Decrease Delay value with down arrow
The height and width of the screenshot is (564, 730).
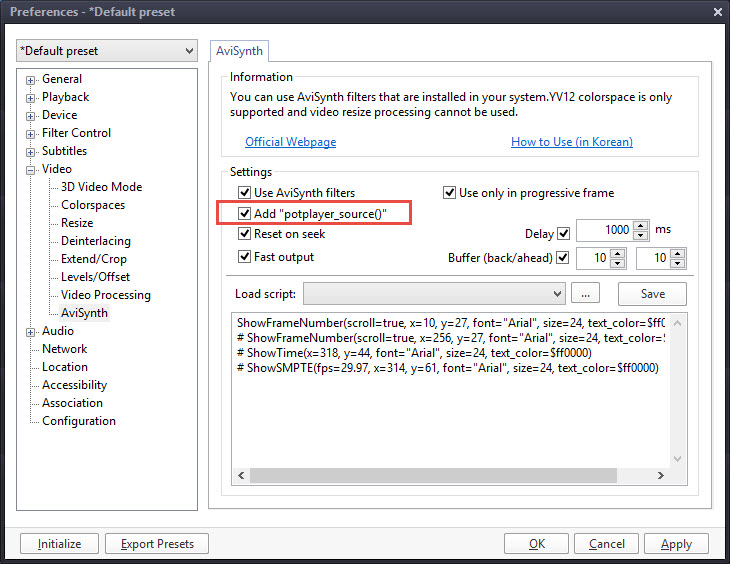click(x=641, y=235)
